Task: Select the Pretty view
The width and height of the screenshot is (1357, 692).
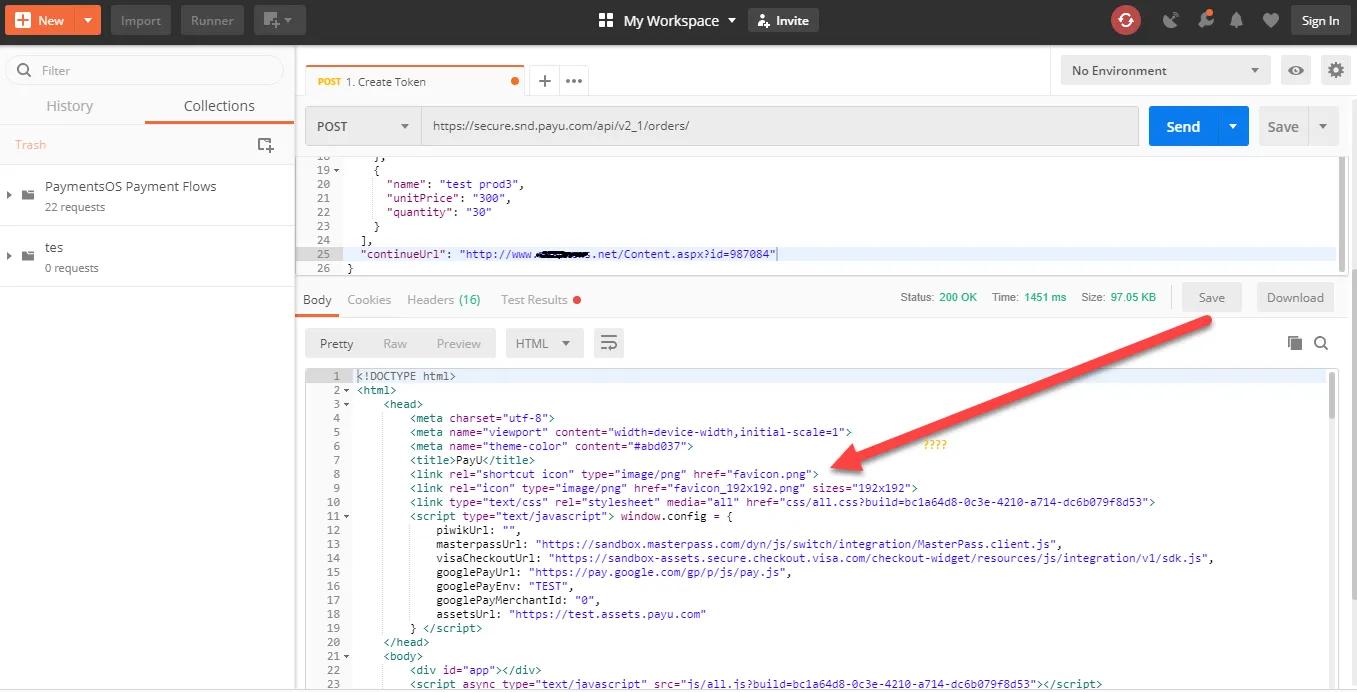Action: pyautogui.click(x=337, y=343)
